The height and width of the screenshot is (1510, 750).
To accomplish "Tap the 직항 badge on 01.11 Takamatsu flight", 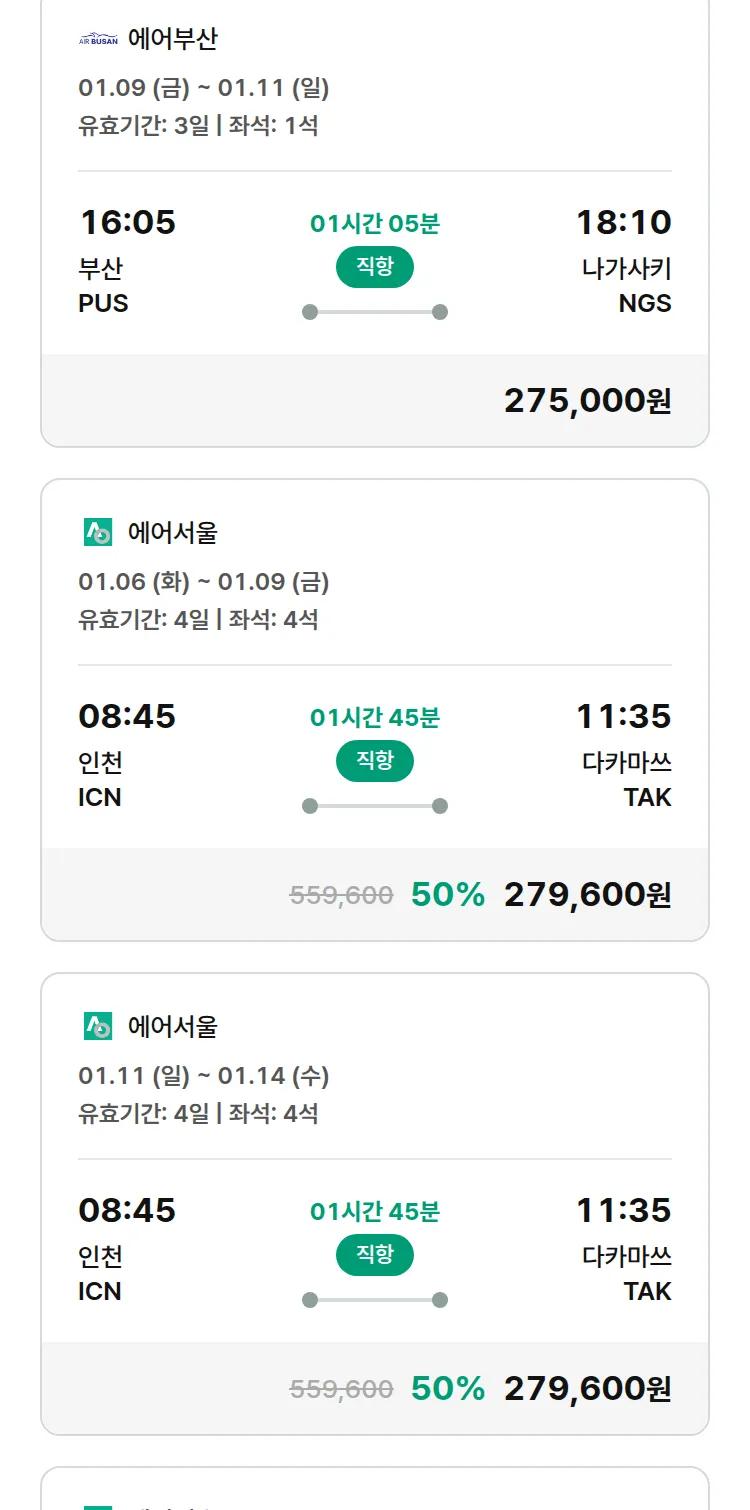I will pyautogui.click(x=375, y=1255).
